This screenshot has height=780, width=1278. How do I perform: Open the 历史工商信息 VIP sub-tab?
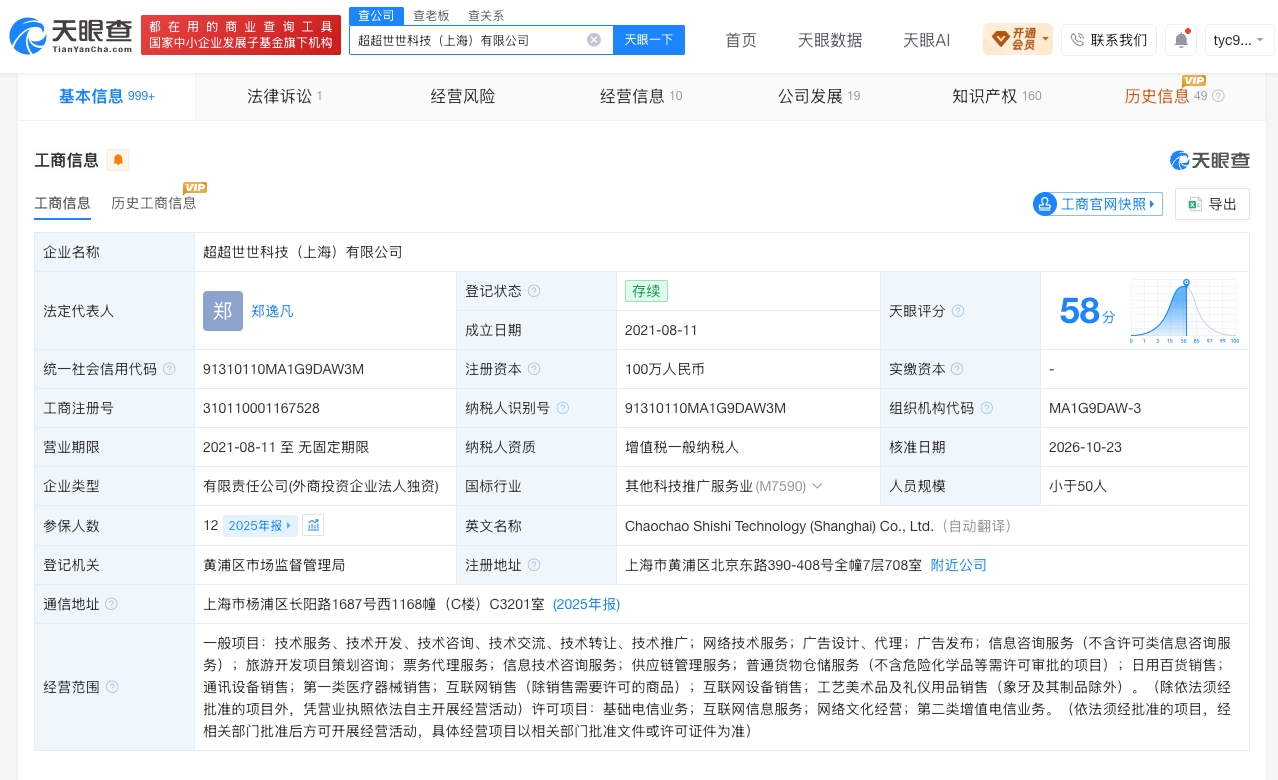(x=153, y=203)
